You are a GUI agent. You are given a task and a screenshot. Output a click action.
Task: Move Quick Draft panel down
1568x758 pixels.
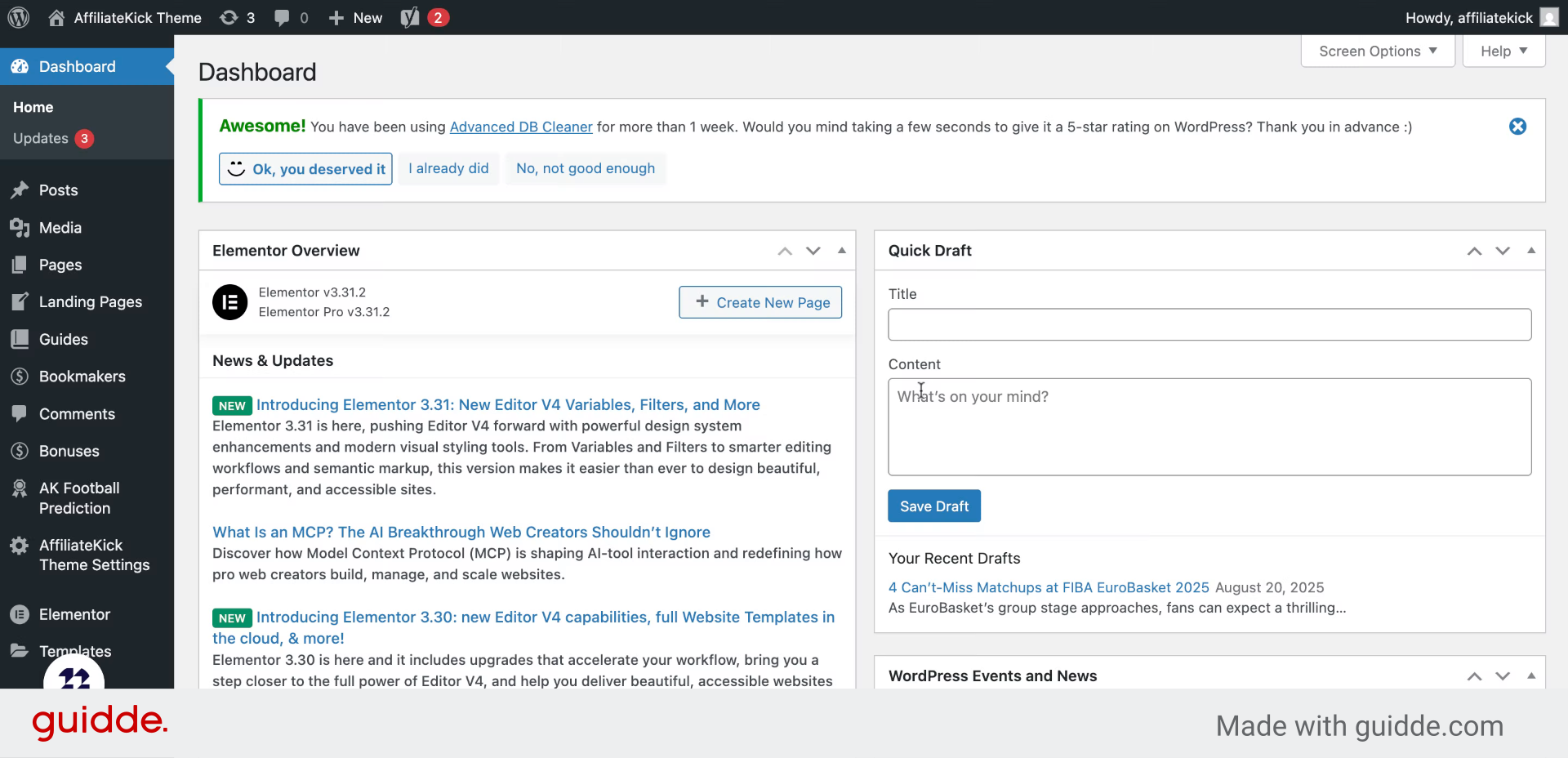pyautogui.click(x=1503, y=251)
